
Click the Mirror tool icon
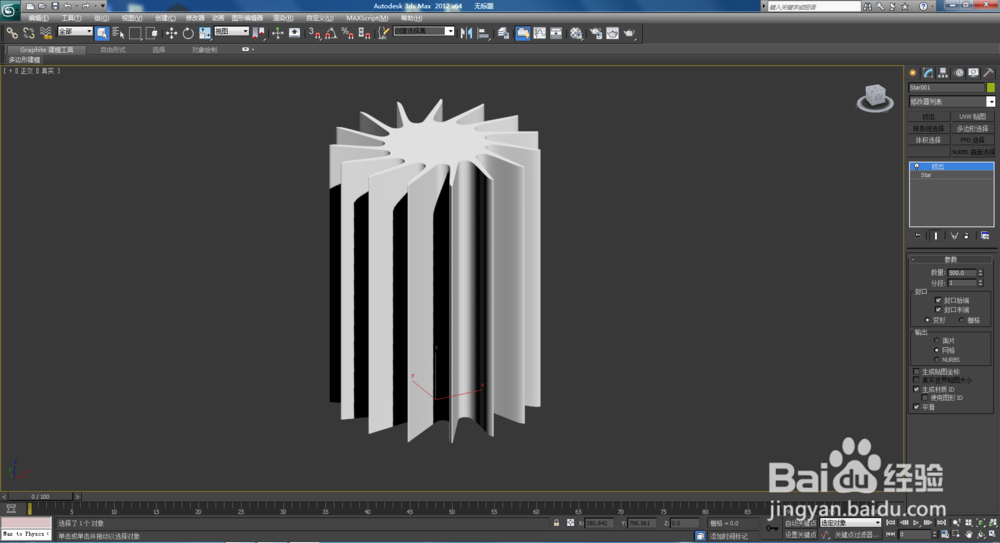click(467, 33)
